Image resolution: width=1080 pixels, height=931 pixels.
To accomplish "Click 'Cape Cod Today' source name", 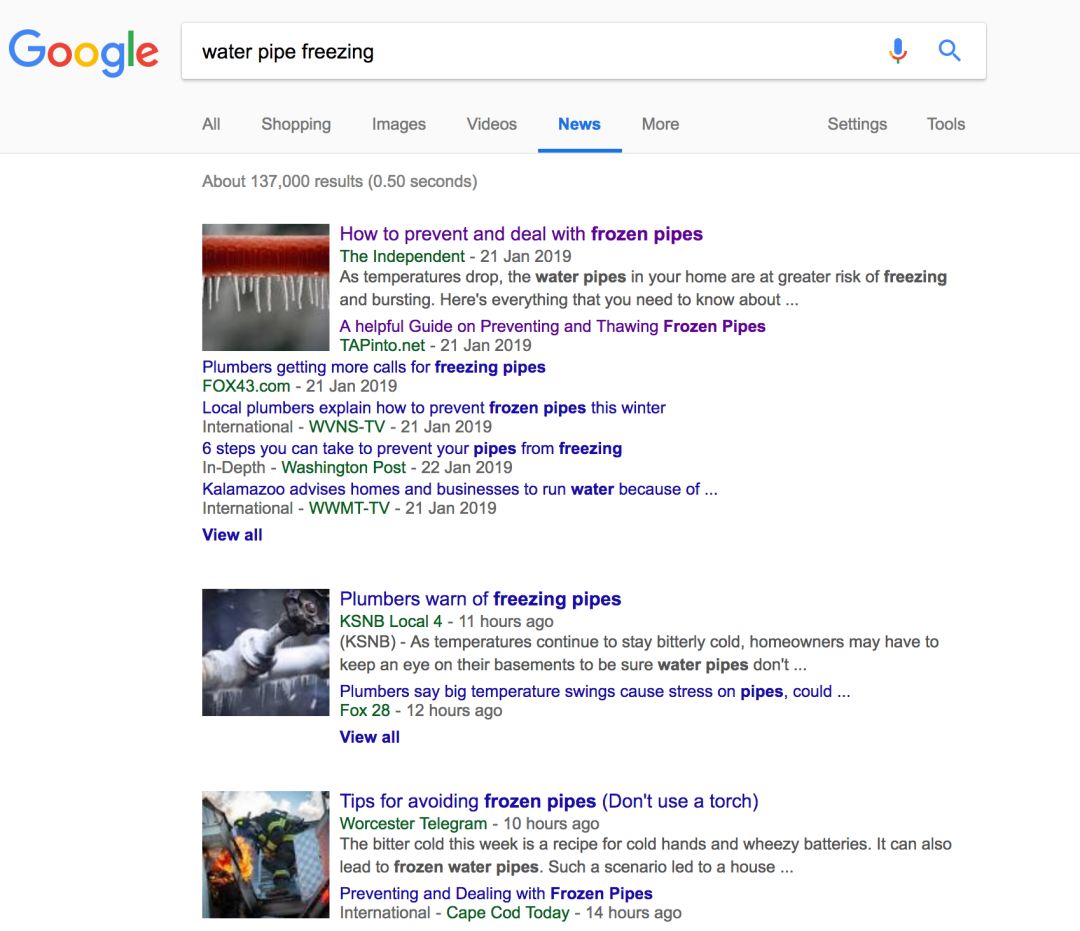I will click(x=508, y=913).
